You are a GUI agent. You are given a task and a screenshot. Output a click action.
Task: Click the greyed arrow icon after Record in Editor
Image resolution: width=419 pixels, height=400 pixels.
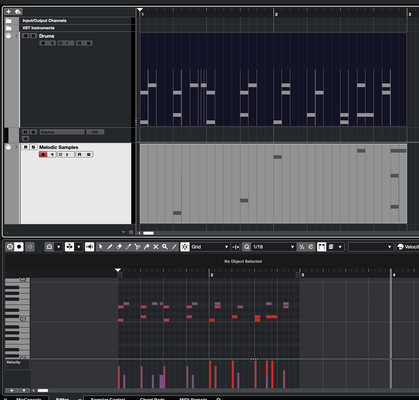point(30,247)
